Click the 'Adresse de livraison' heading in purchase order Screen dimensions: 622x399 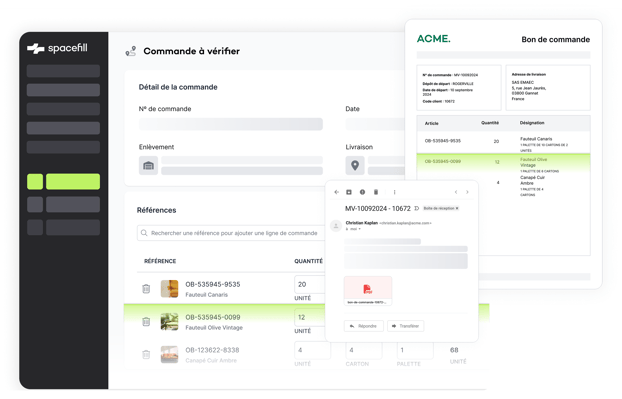529,74
